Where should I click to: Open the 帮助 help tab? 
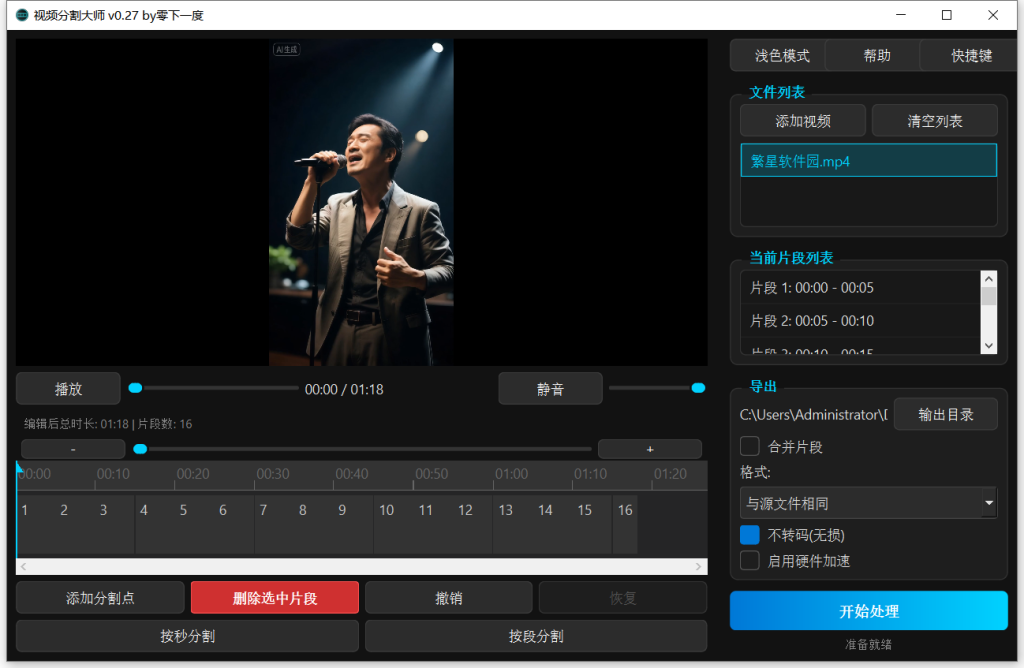click(877, 56)
